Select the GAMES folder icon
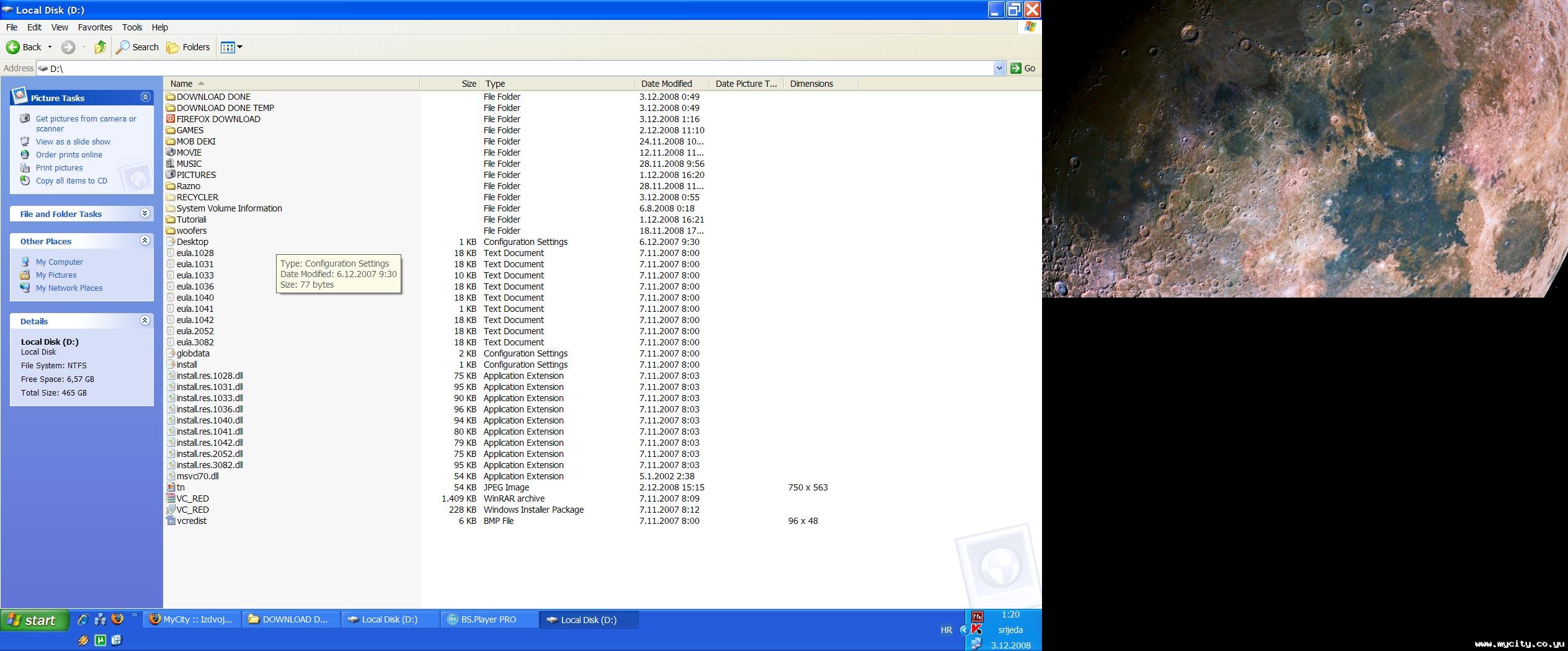1568x651 pixels. pyautogui.click(x=171, y=130)
